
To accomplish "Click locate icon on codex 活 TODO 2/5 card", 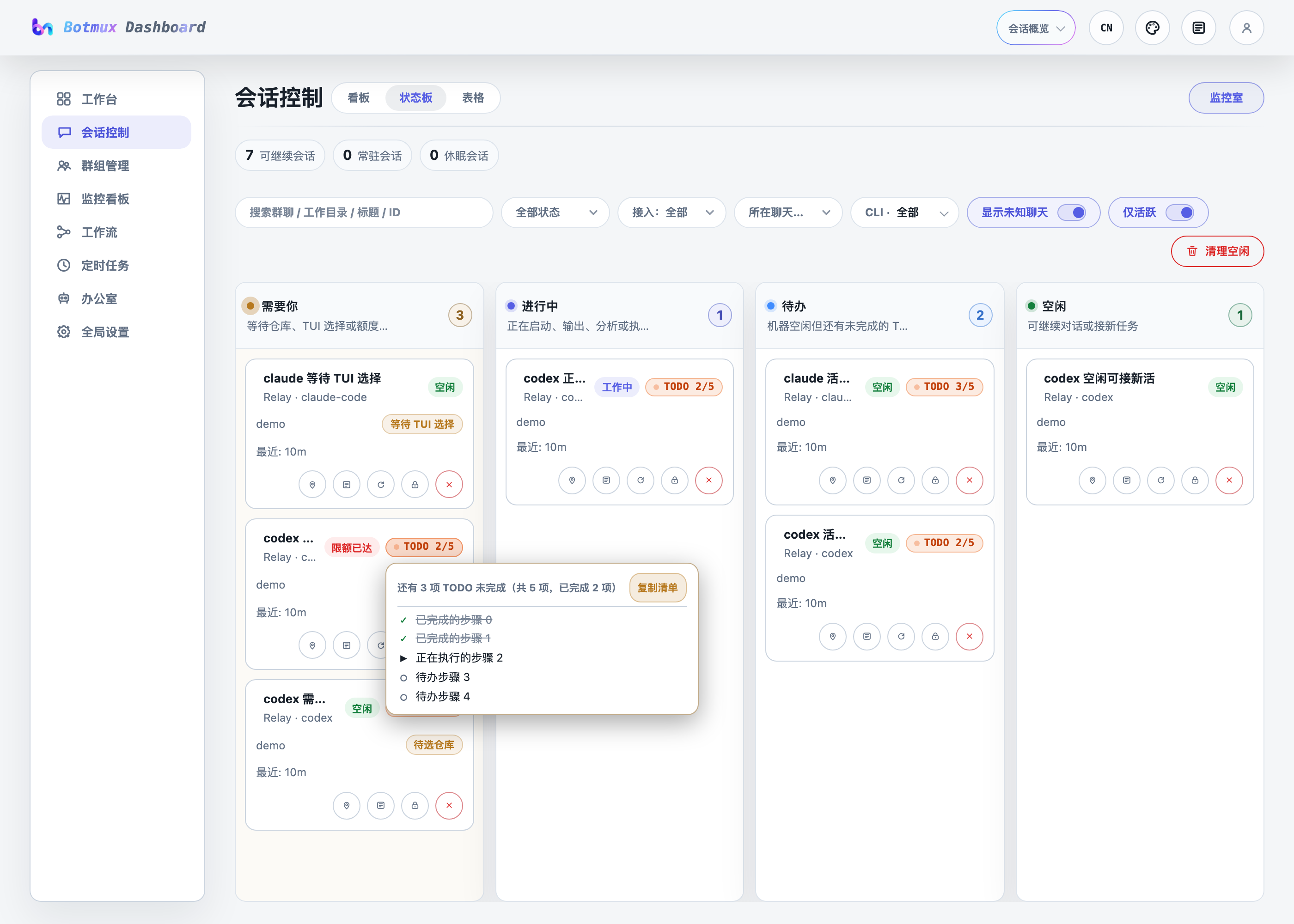I will (x=832, y=636).
